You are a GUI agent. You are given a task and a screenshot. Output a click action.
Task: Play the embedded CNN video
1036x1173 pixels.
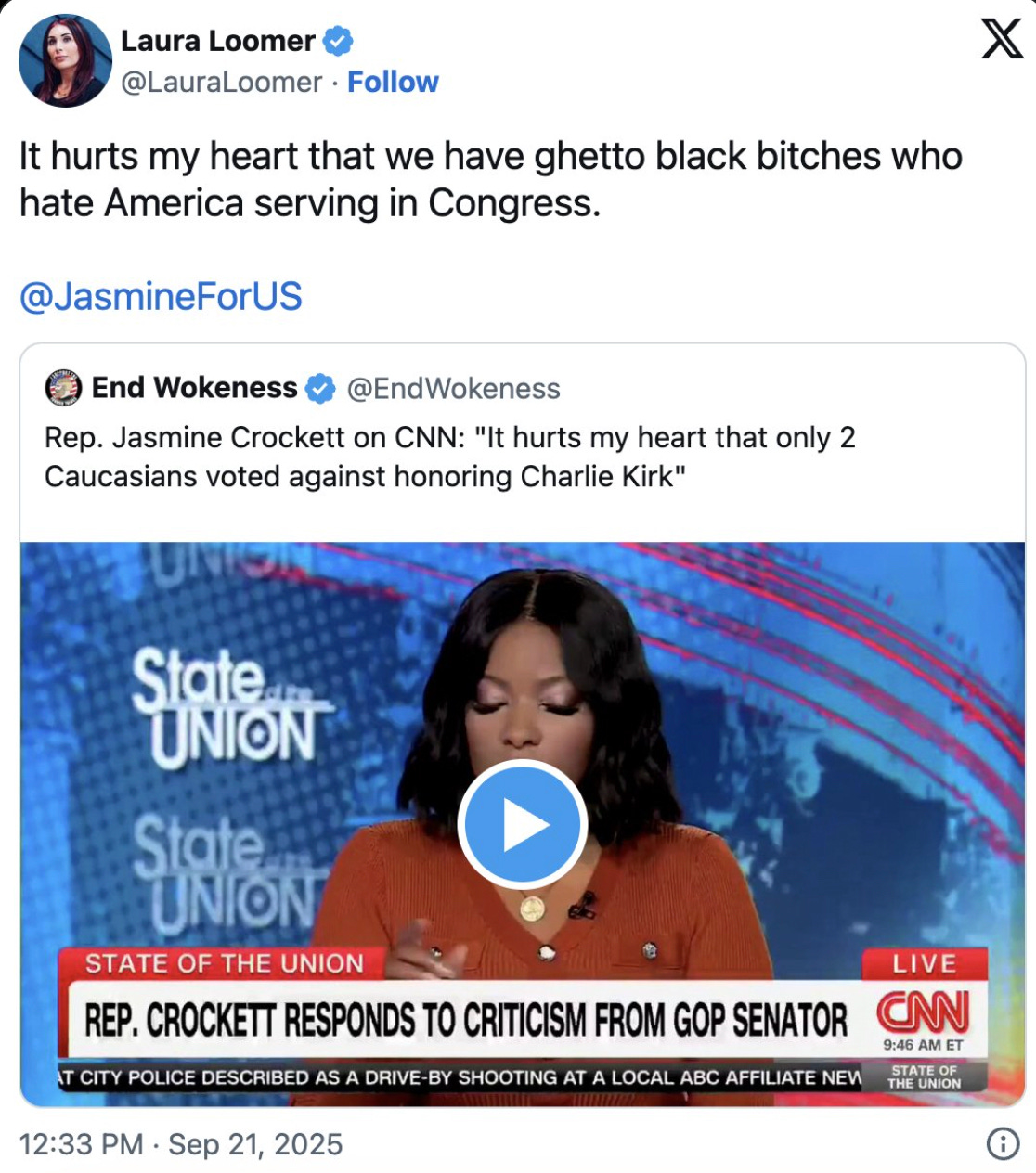click(523, 824)
